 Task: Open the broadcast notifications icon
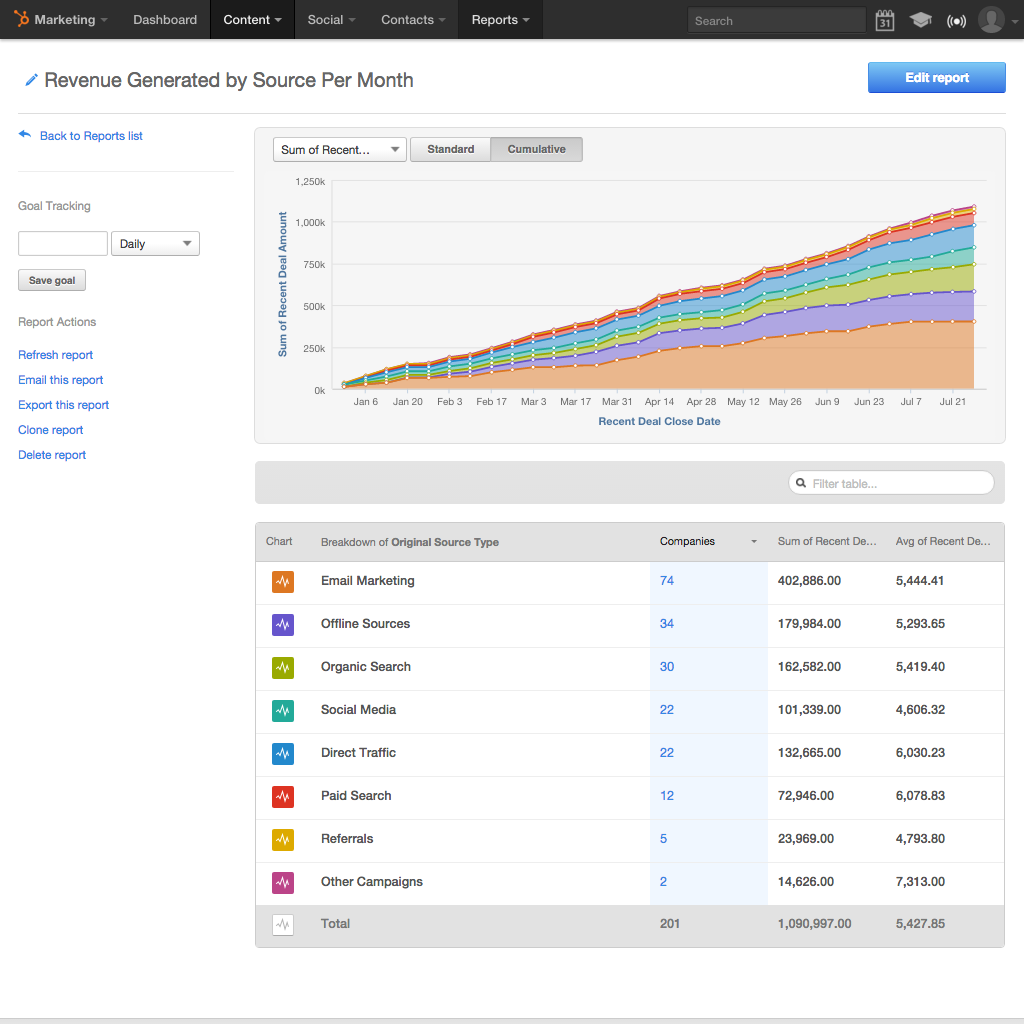tap(956, 20)
